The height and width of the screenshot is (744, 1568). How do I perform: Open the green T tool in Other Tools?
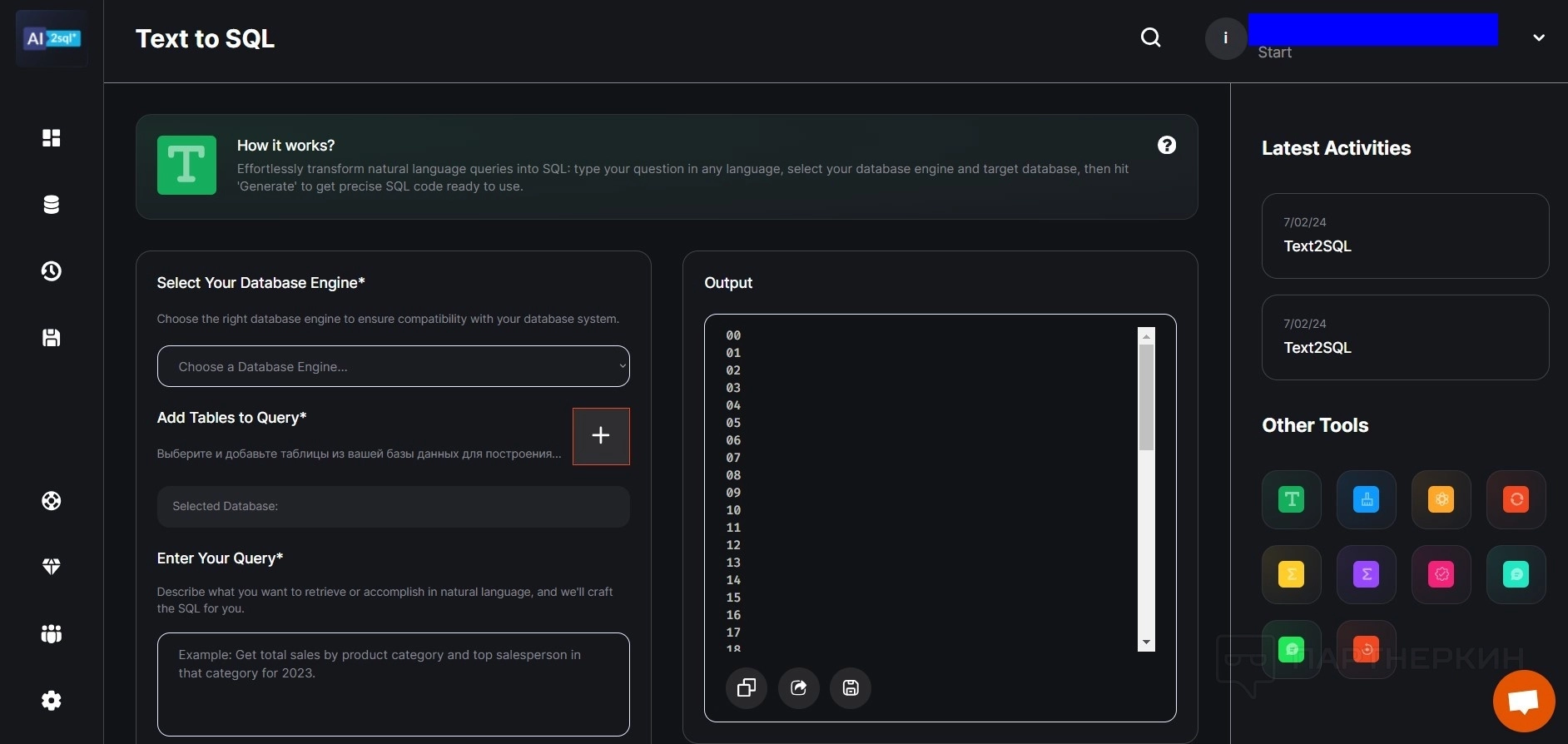(1292, 499)
